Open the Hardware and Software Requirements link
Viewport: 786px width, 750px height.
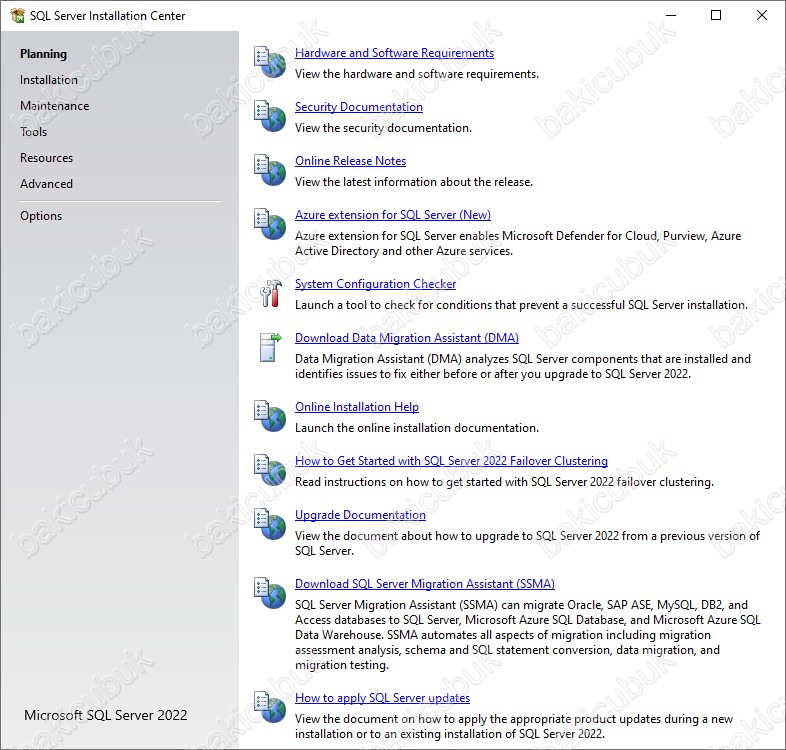395,53
